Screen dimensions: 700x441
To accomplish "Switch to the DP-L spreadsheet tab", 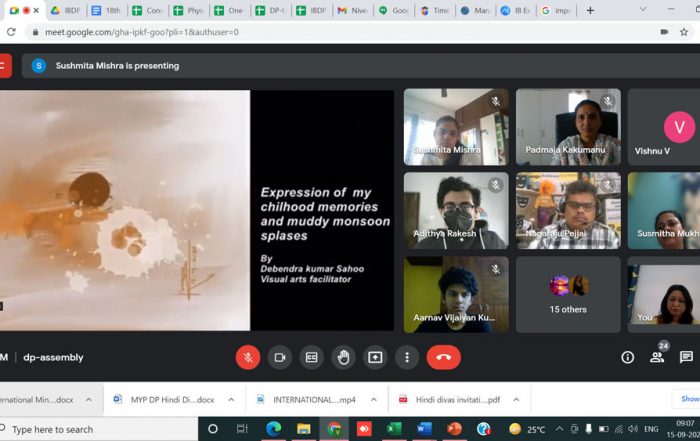I will click(x=271, y=10).
